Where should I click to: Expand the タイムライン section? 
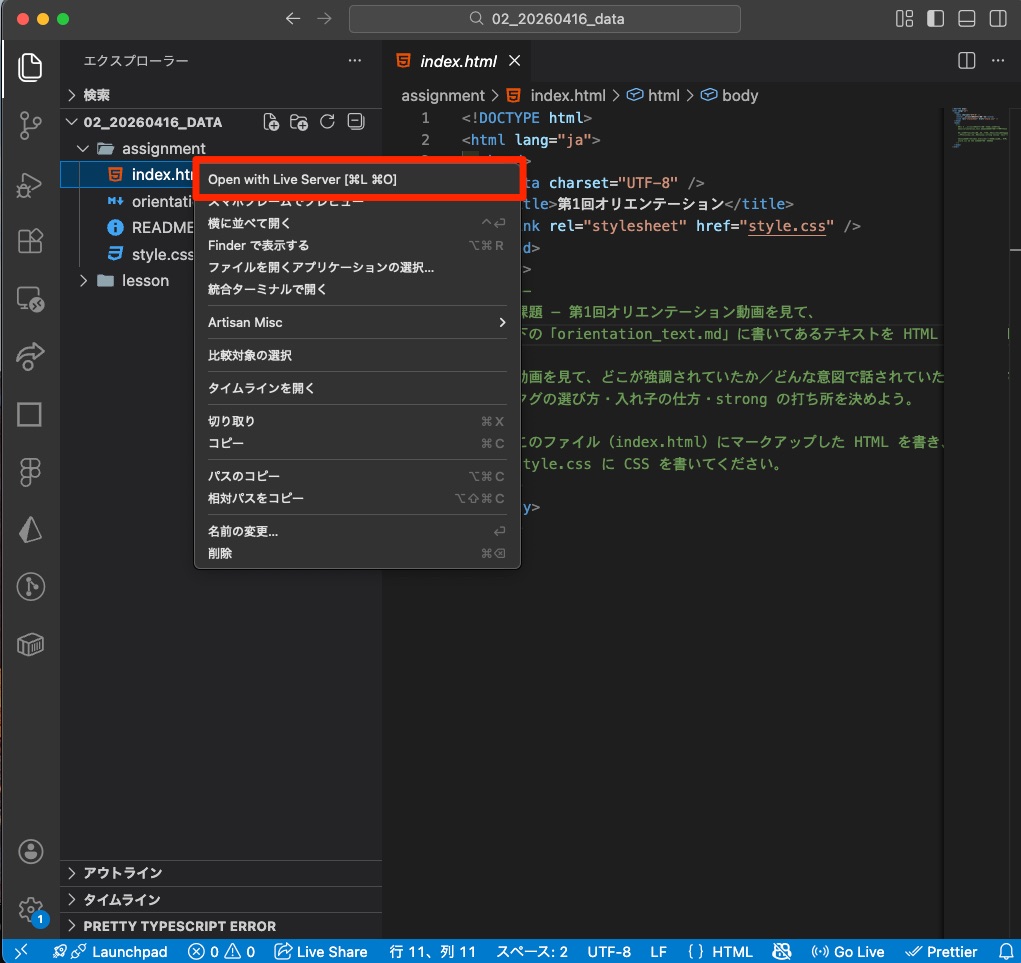[x=221, y=899]
